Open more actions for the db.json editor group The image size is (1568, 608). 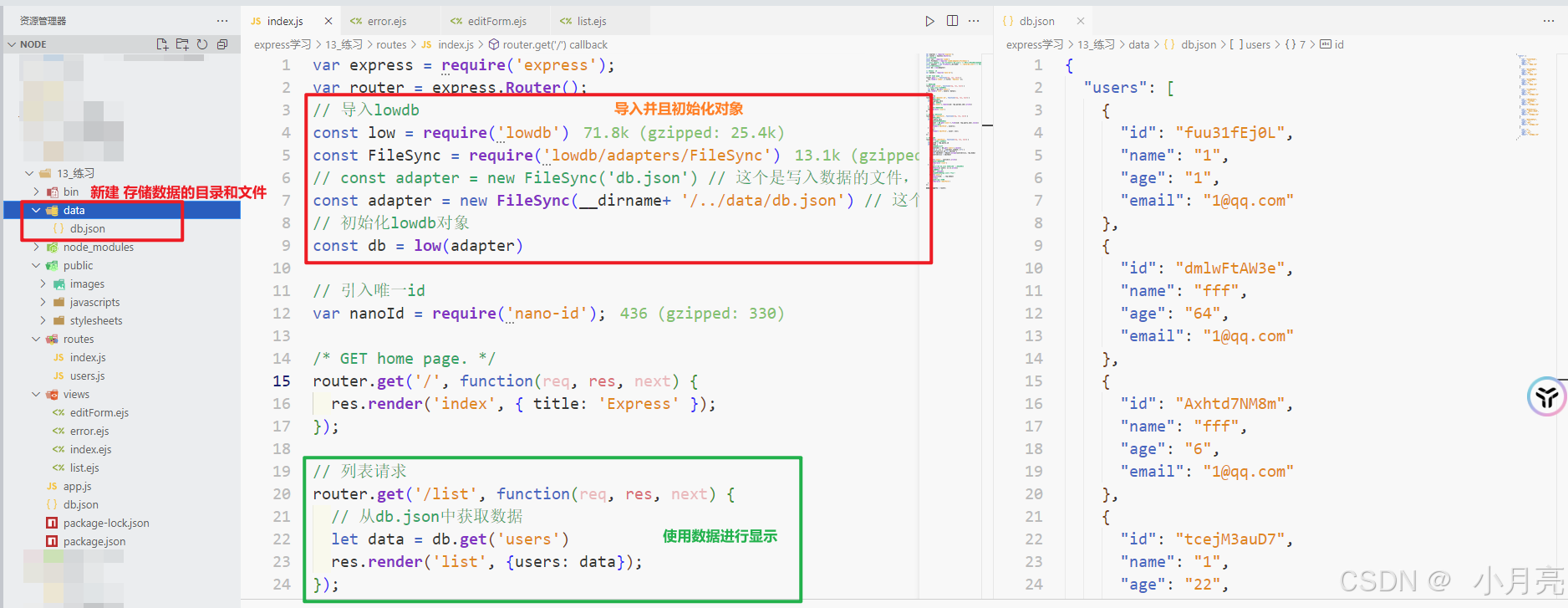(x=1549, y=21)
